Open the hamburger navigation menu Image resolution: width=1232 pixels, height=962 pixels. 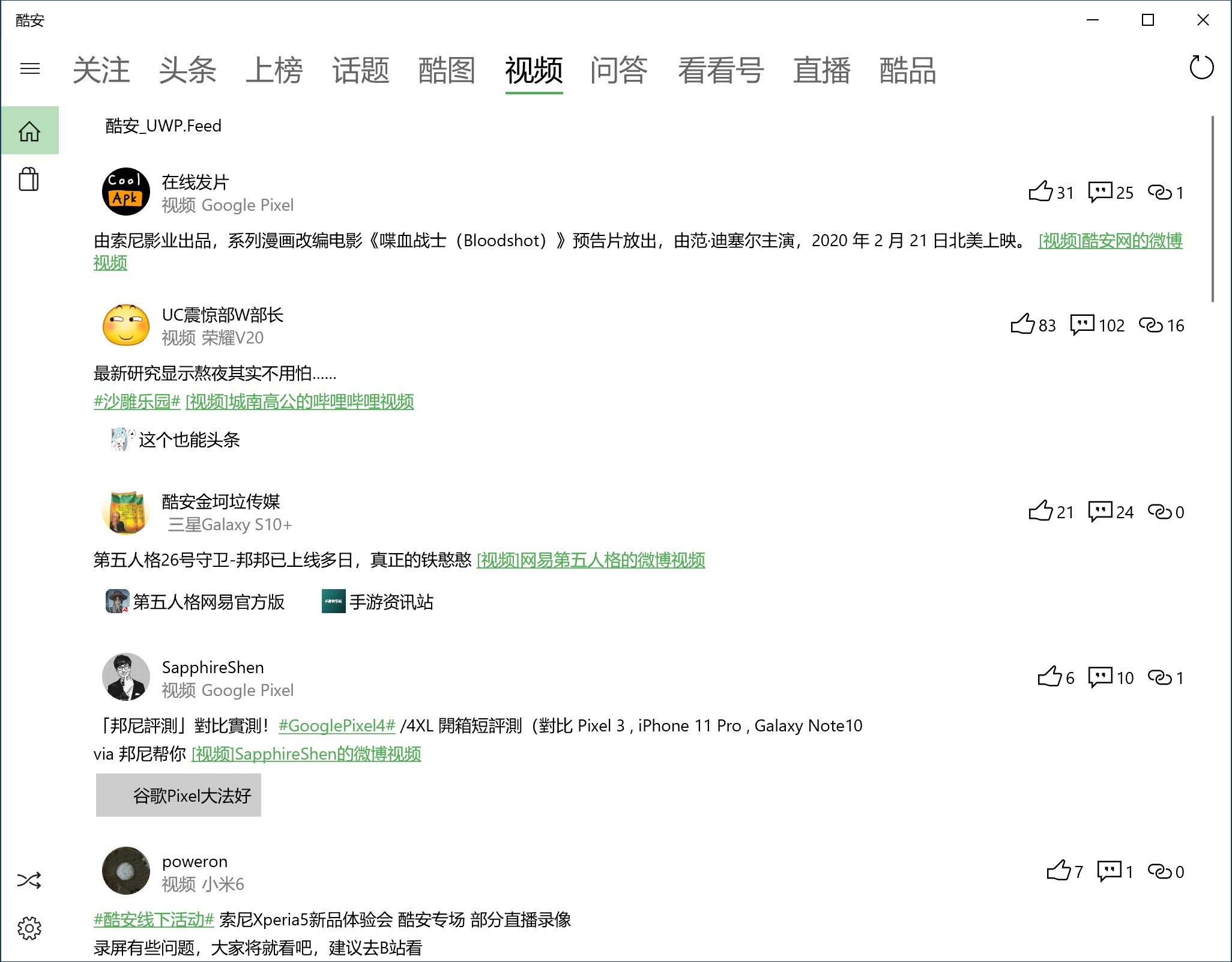pyautogui.click(x=29, y=69)
